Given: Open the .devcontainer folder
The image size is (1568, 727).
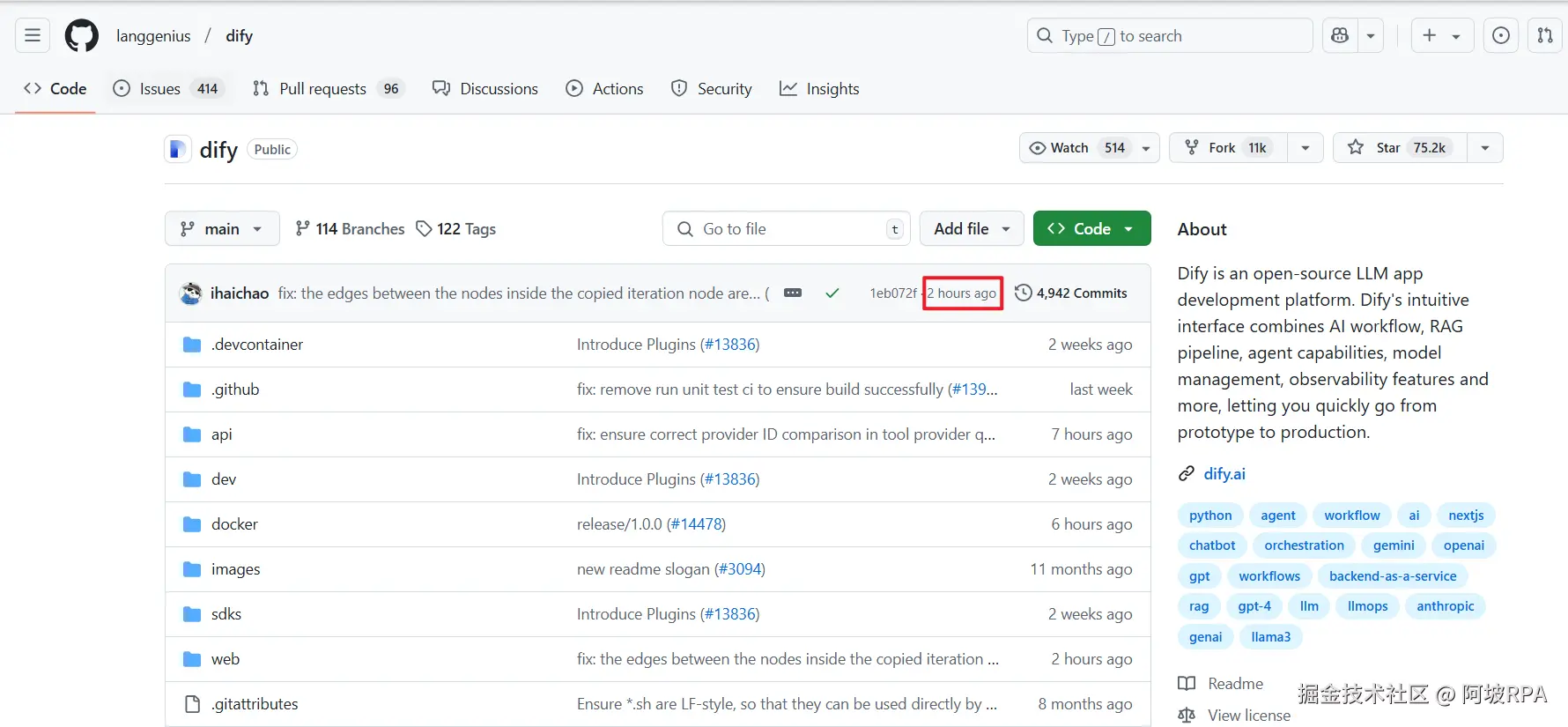Looking at the screenshot, I should [257, 345].
